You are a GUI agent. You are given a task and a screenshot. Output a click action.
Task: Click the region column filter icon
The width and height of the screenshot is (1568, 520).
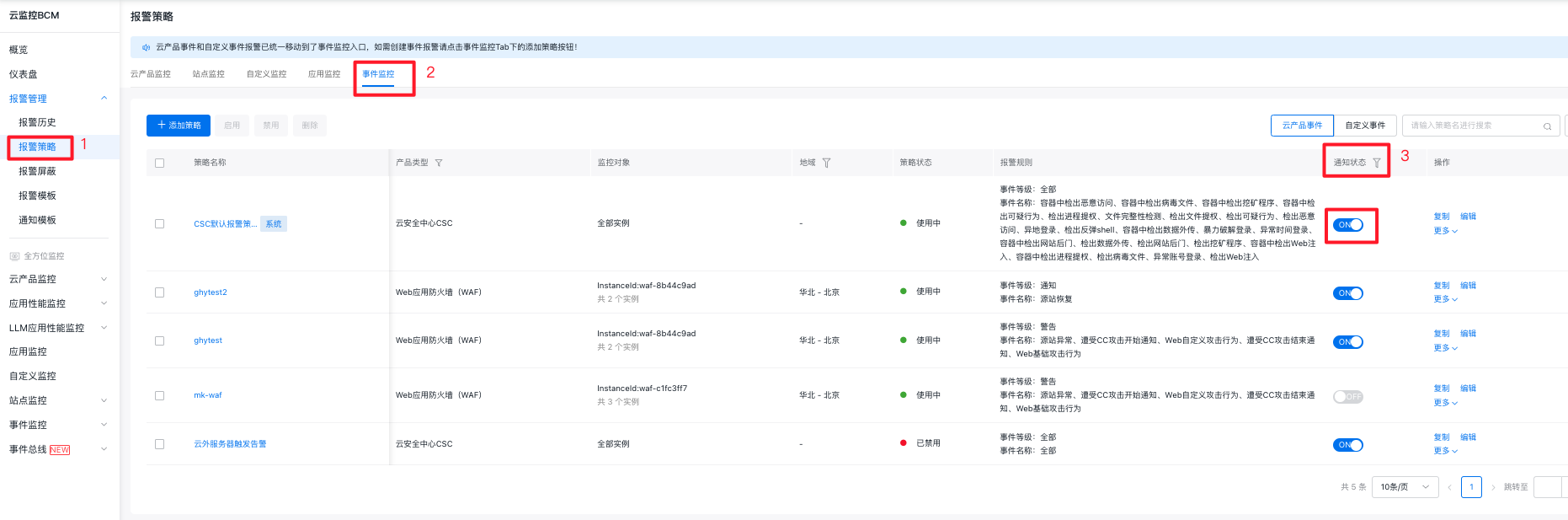(x=826, y=163)
